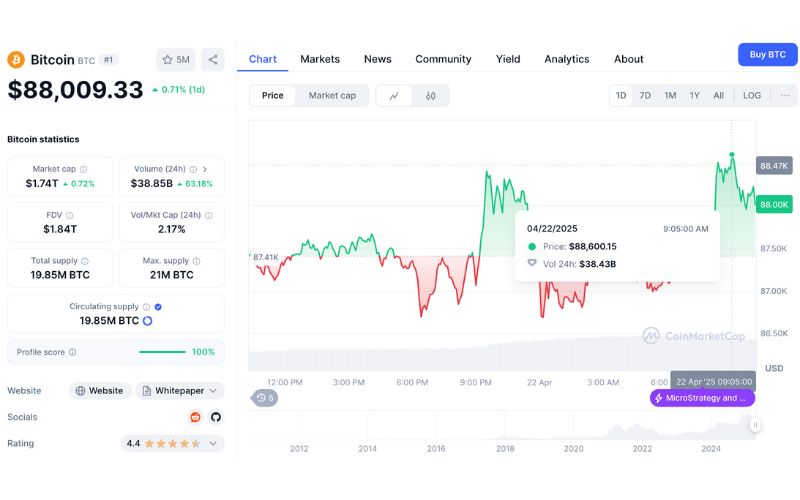Set chart range to 1D
This screenshot has height=500, width=800.
(621, 95)
